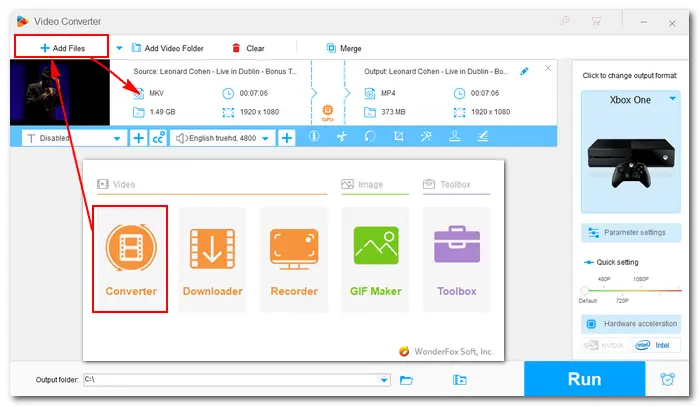Browse for output folder with folder icon
700x407 pixels.
[406, 380]
